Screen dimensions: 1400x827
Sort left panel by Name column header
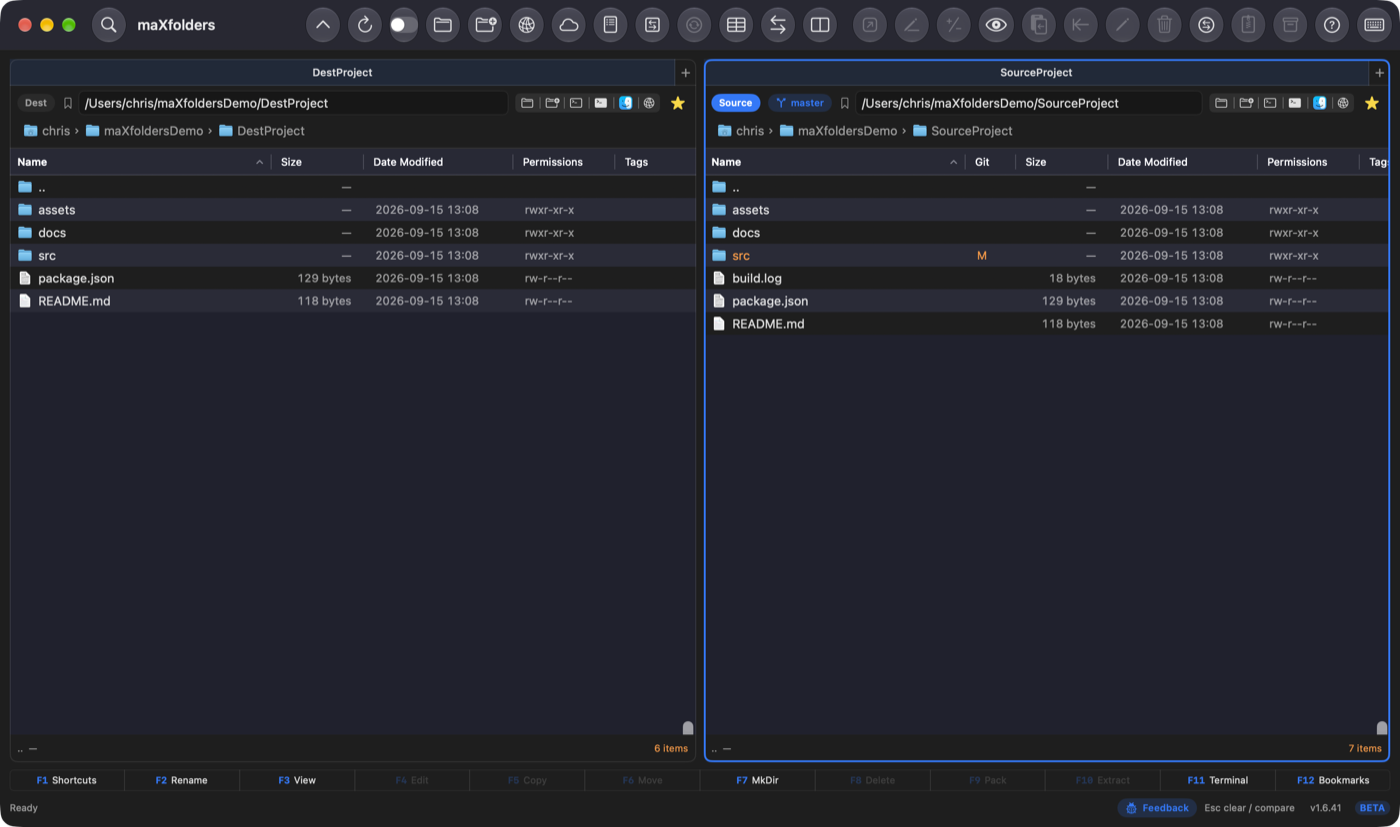[x=140, y=162]
